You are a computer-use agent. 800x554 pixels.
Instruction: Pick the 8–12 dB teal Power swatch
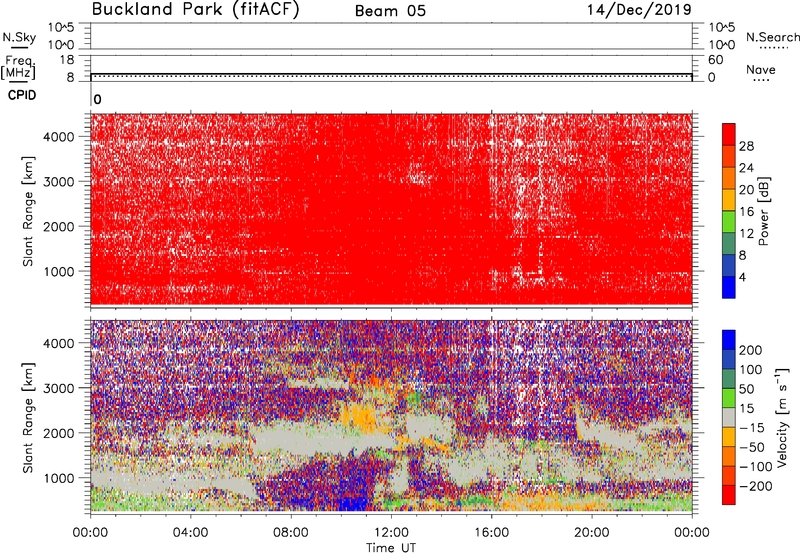[729, 244]
